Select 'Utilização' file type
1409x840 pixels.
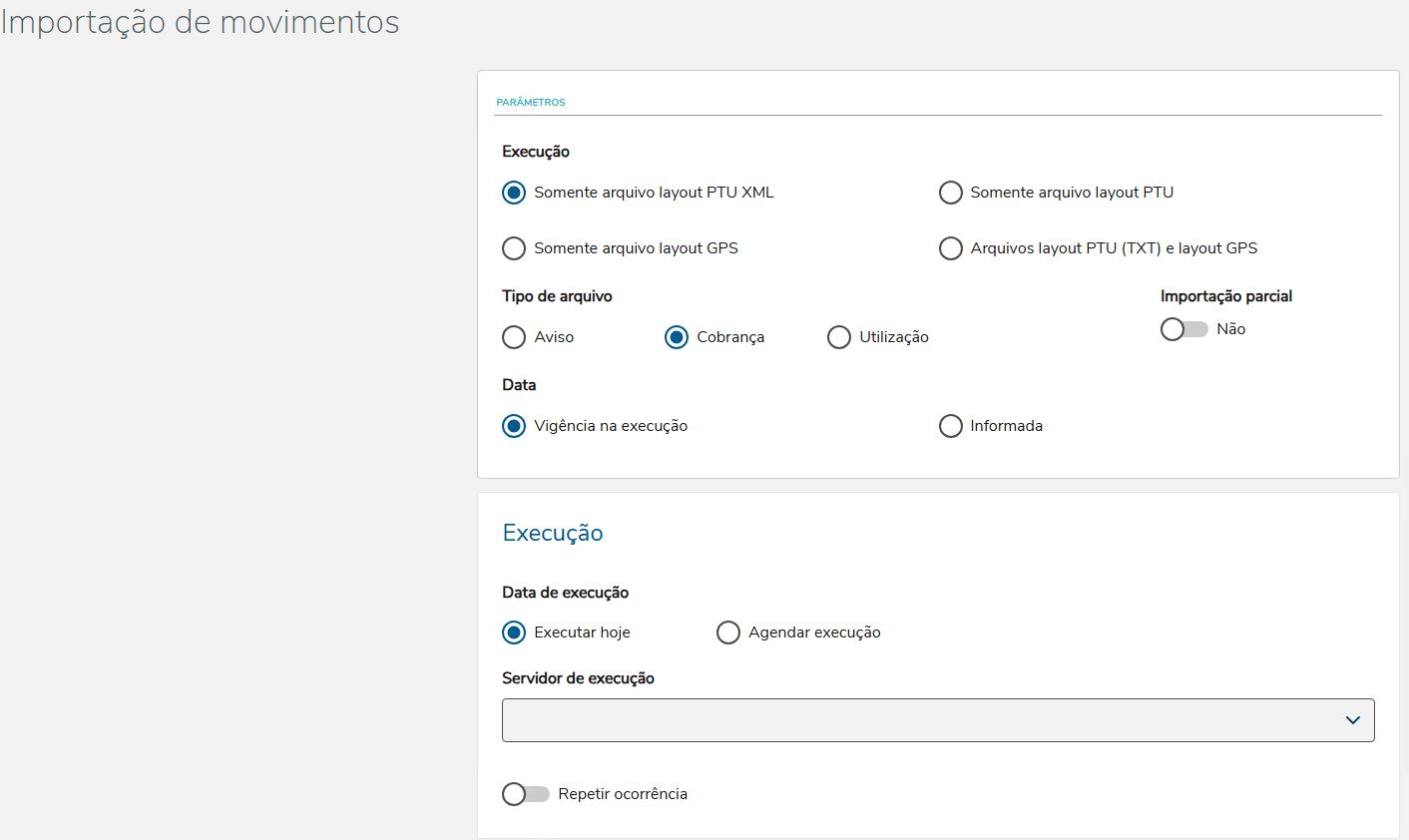point(839,337)
